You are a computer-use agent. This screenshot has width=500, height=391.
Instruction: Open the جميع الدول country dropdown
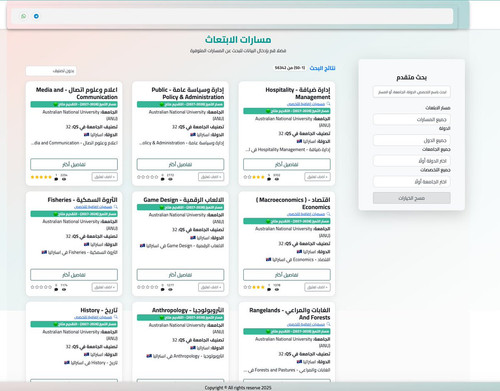pos(412,140)
